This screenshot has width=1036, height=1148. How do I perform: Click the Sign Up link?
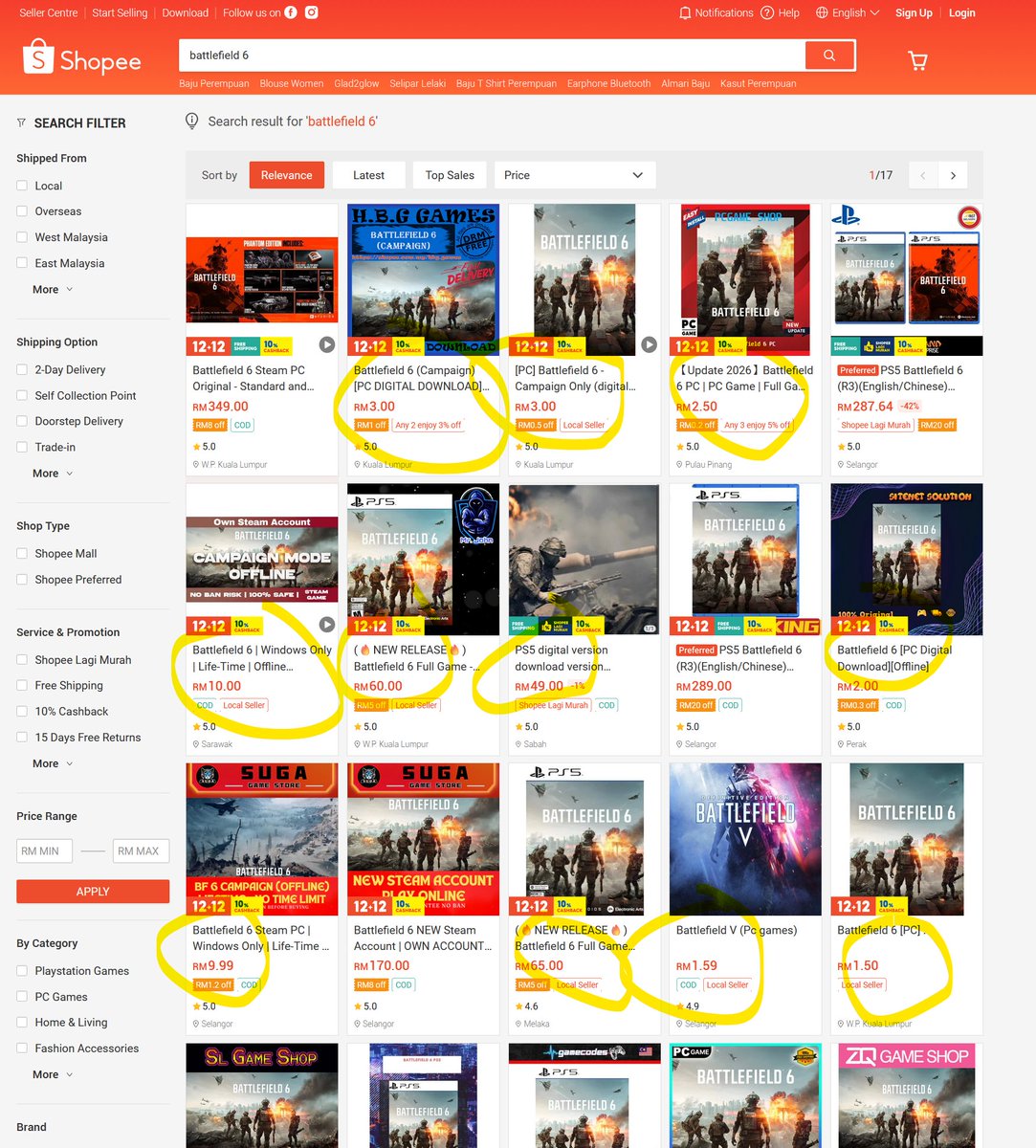click(x=914, y=12)
